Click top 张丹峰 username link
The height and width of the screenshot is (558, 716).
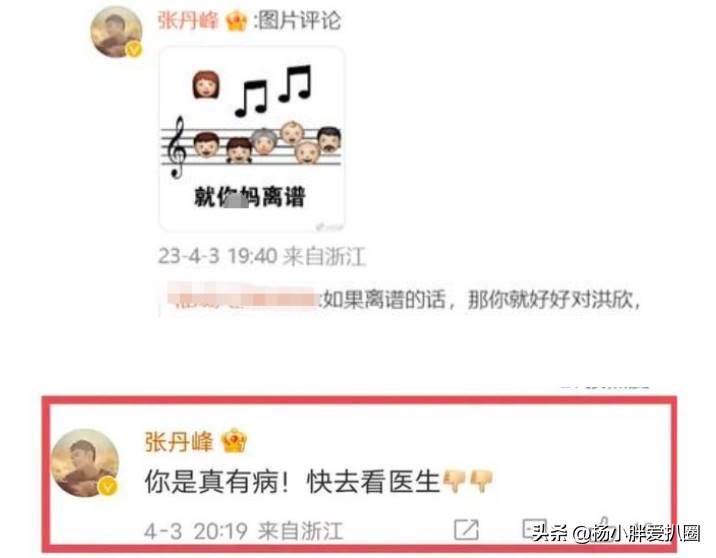pyautogui.click(x=188, y=21)
